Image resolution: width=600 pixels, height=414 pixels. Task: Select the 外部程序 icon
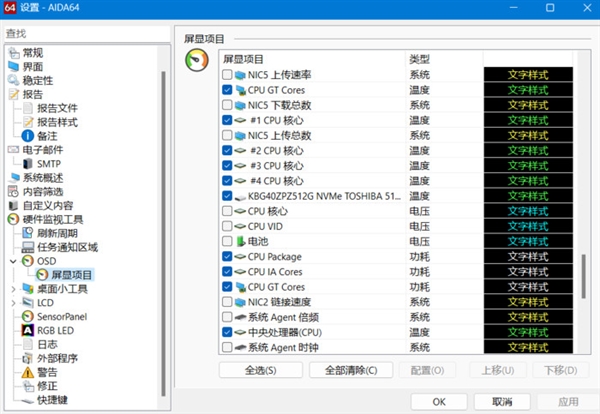[28, 359]
